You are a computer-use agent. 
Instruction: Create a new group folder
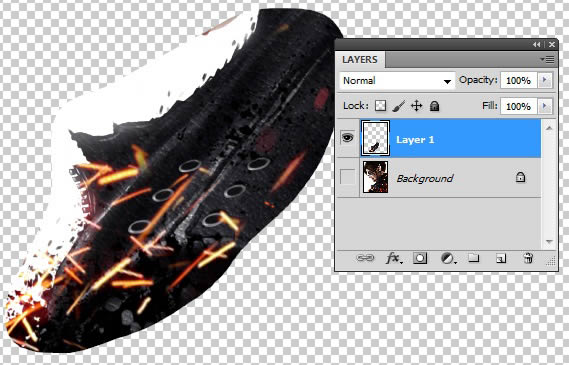[x=474, y=258]
